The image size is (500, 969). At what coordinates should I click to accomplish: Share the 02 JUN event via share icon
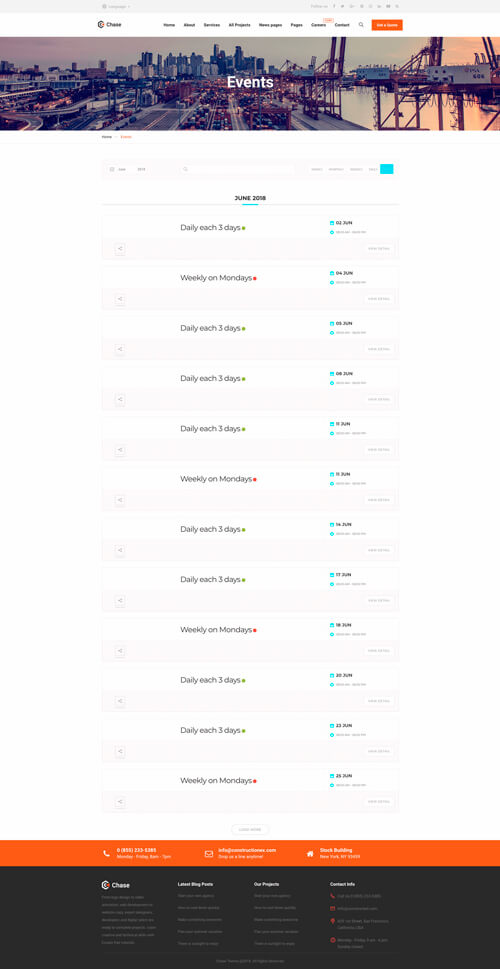[x=120, y=248]
